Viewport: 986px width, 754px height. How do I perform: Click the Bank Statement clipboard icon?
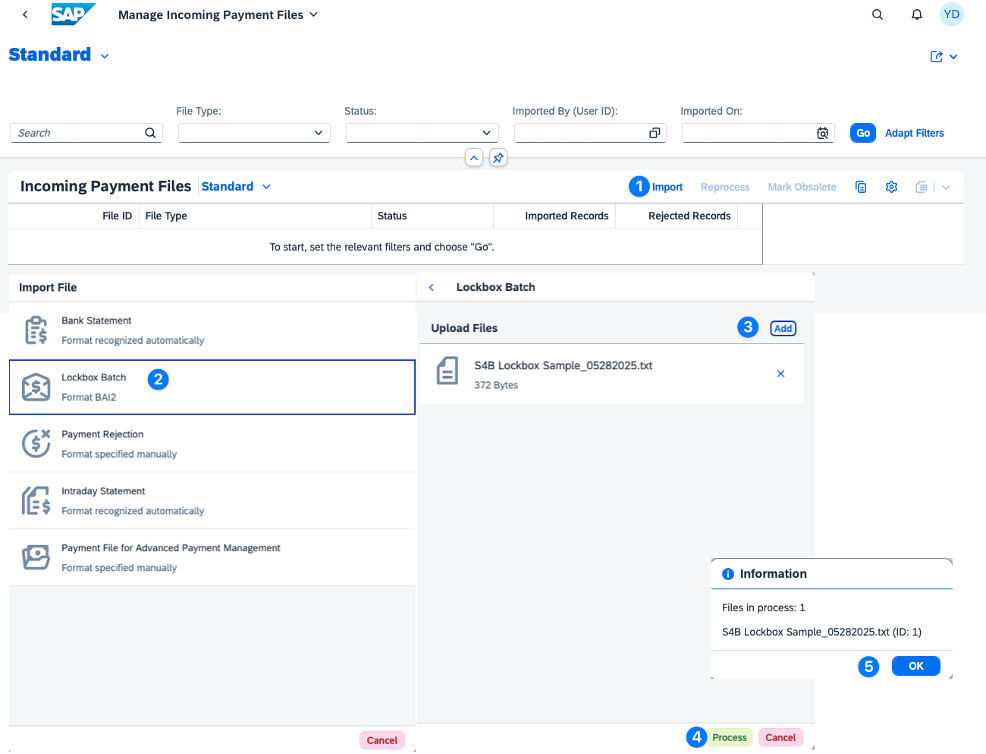[36, 330]
